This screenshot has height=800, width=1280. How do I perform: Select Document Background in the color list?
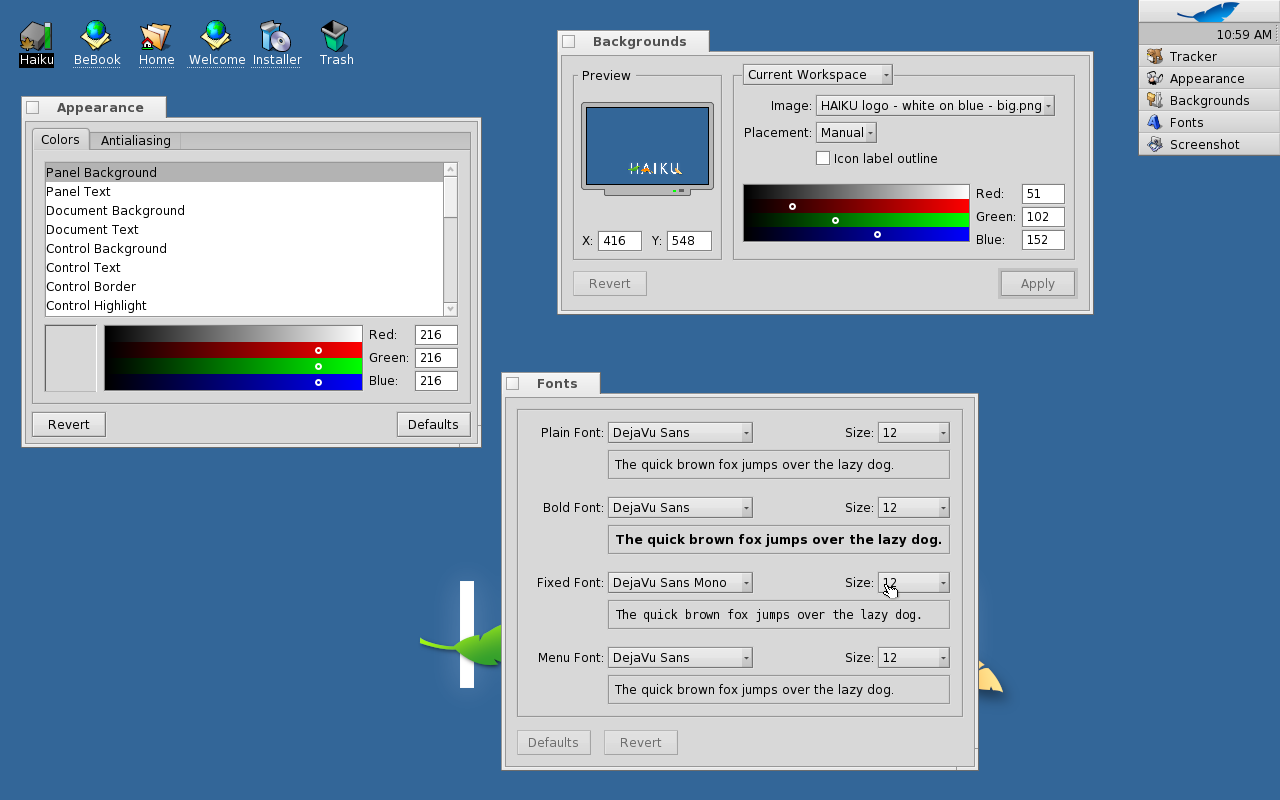click(115, 211)
